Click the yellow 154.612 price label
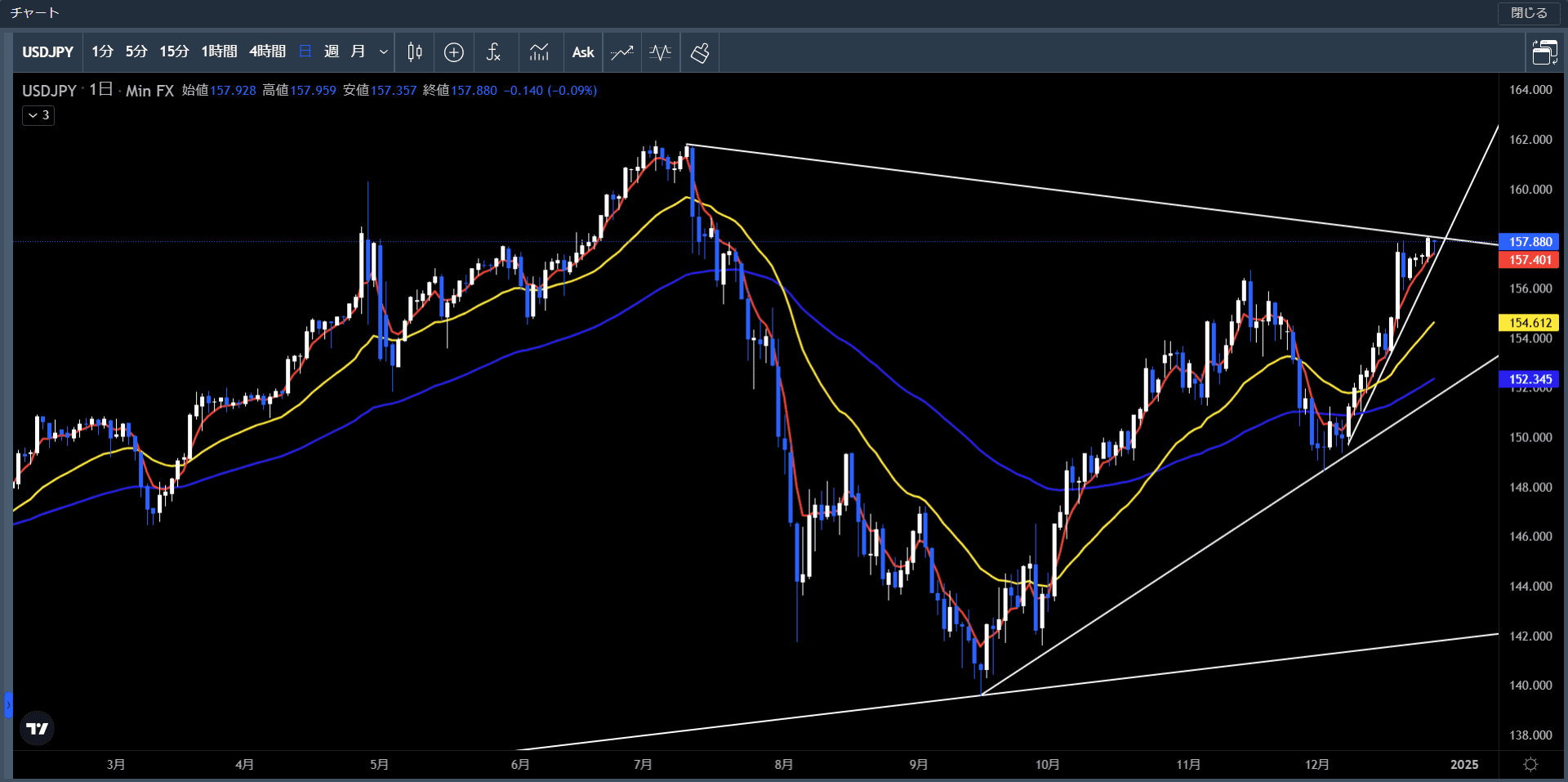Screen dimensions: 1568x782 click(x=1530, y=323)
